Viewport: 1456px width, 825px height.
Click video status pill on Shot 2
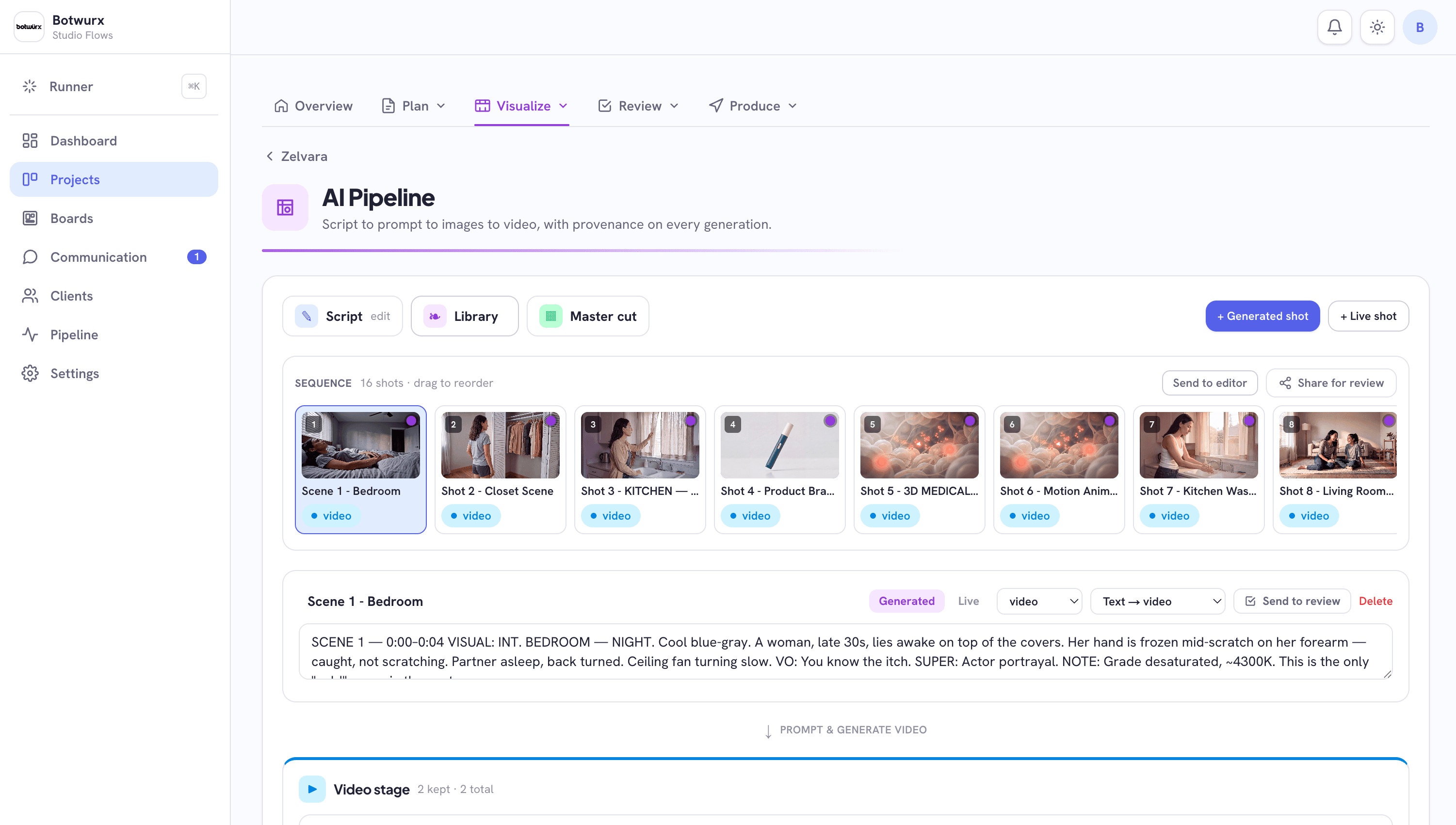pos(470,516)
